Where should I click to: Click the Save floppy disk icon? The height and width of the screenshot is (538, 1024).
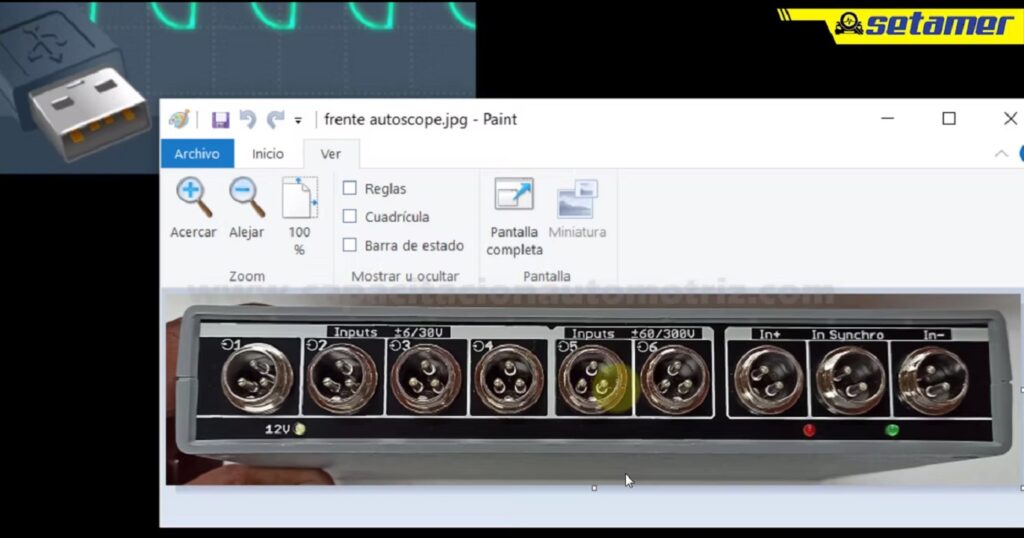(220, 119)
